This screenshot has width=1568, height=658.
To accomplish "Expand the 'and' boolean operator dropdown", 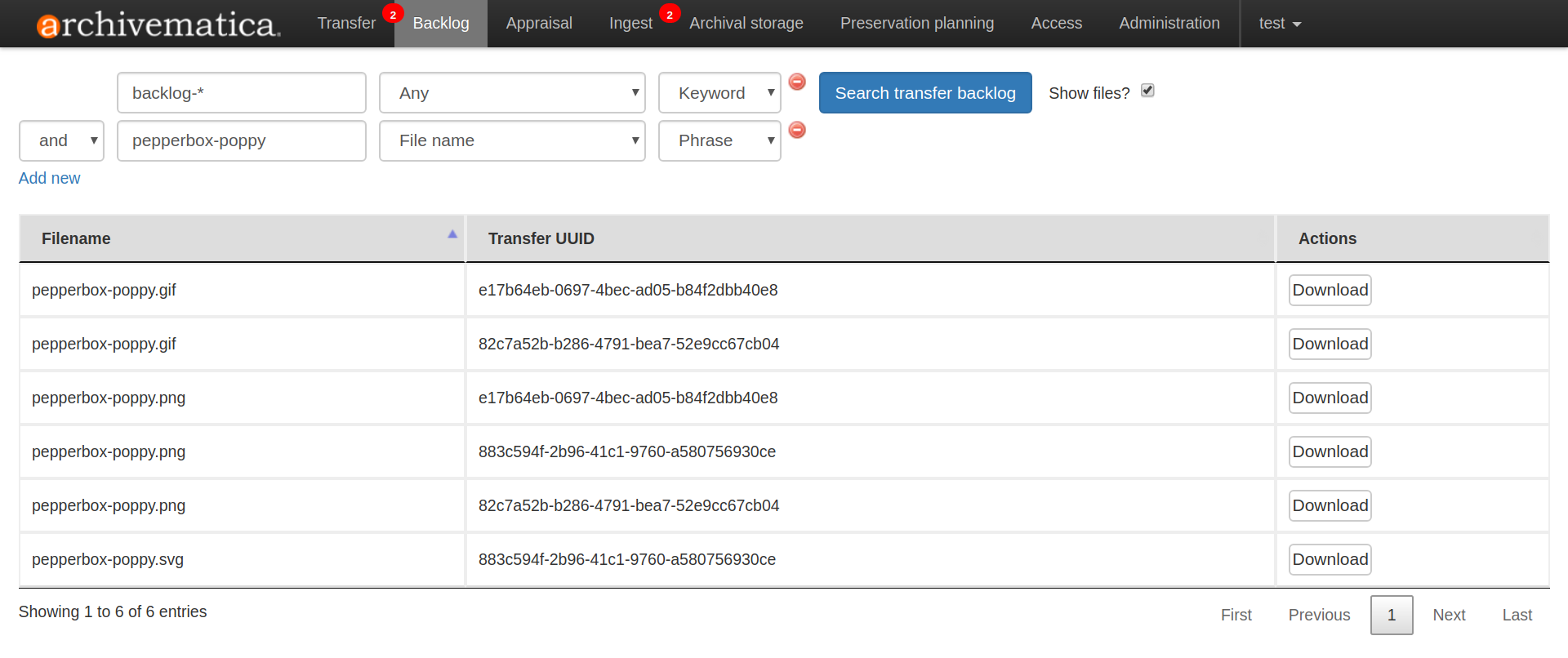I will 61,140.
